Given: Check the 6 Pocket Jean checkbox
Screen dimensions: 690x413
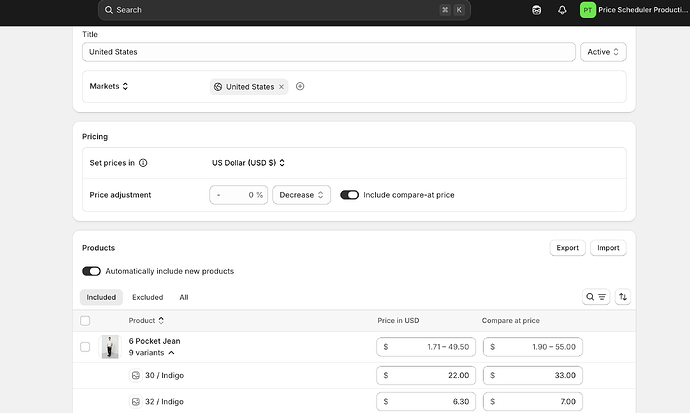Looking at the screenshot, I should tap(85, 347).
